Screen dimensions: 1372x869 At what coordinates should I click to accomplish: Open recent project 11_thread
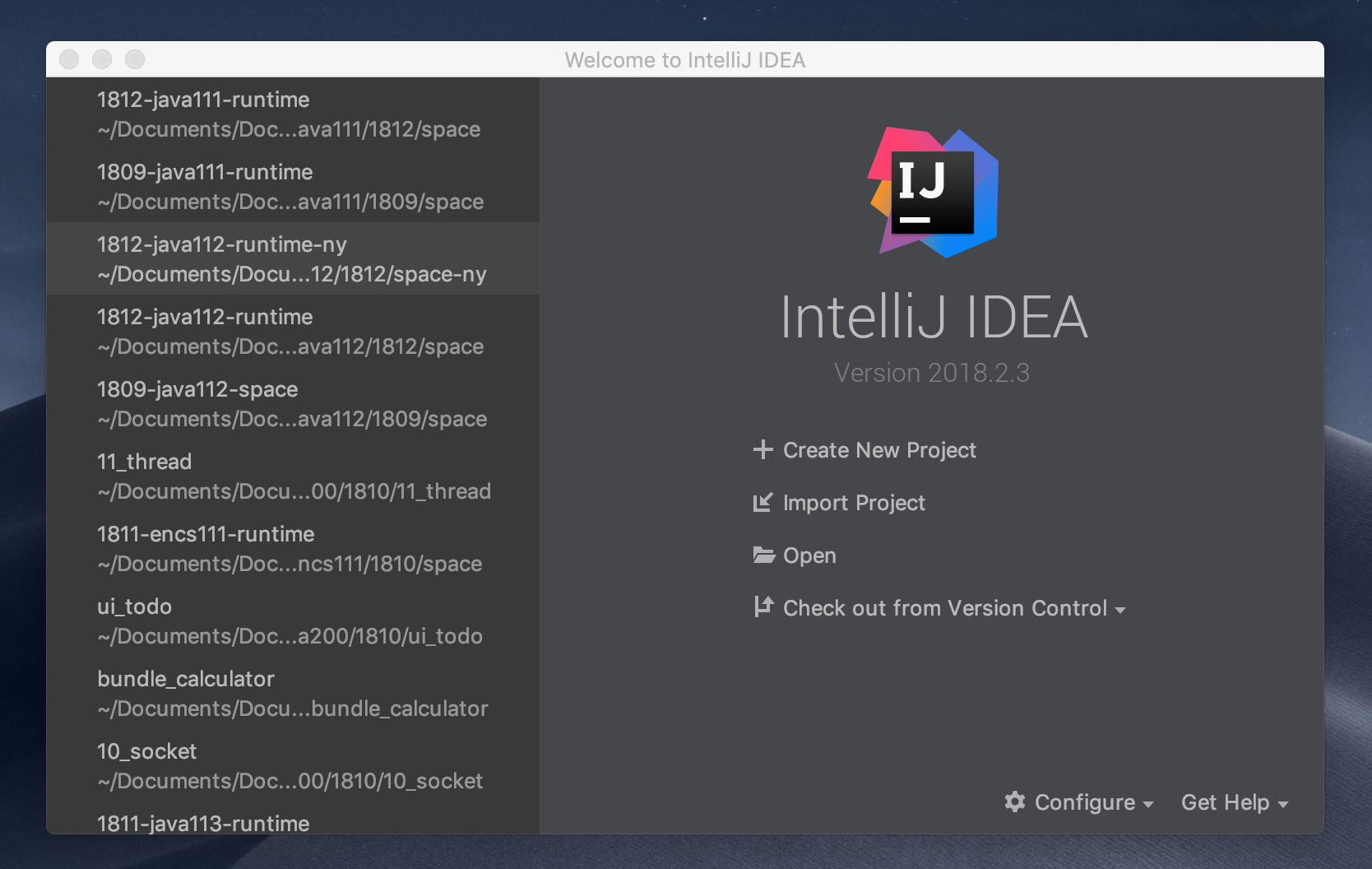293,476
